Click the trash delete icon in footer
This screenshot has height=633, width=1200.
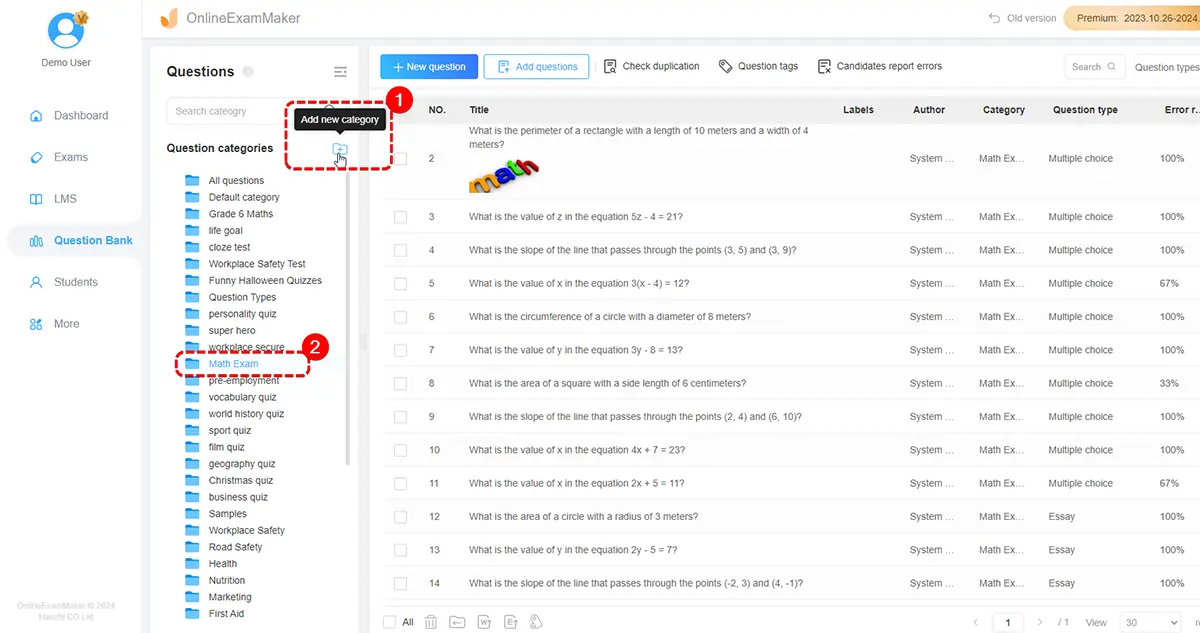431,622
